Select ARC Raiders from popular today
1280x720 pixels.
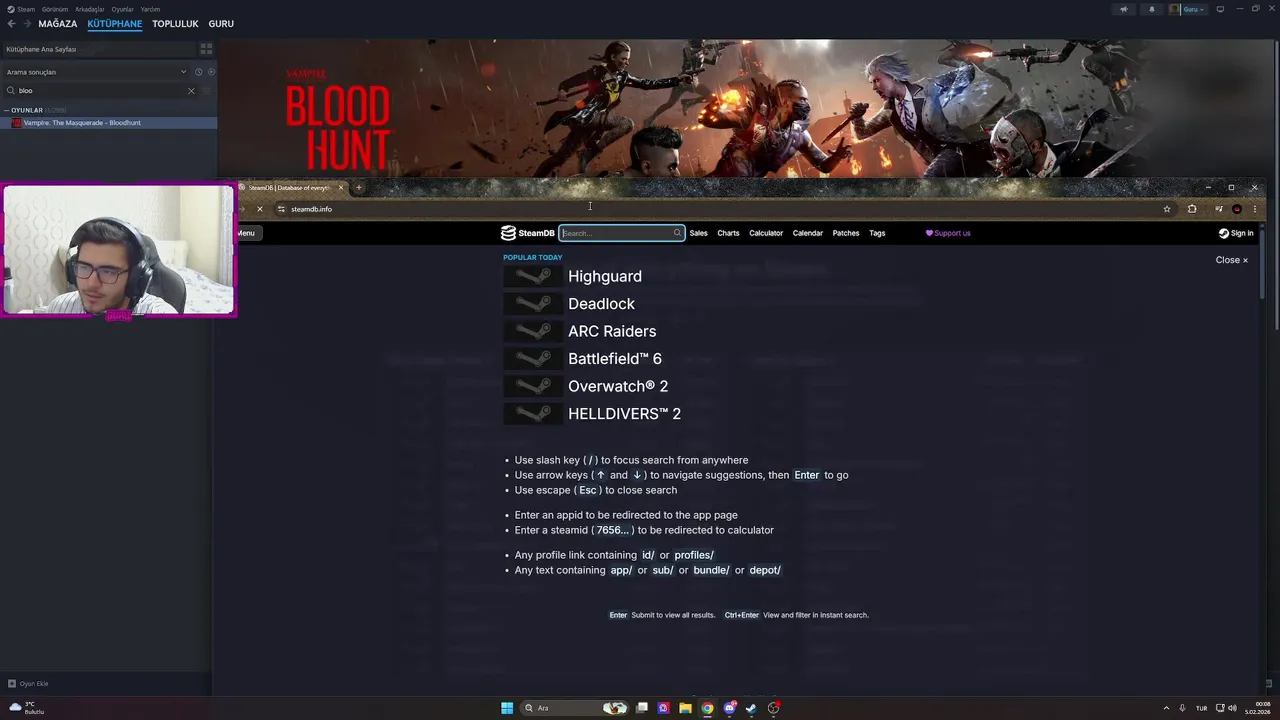[611, 331]
